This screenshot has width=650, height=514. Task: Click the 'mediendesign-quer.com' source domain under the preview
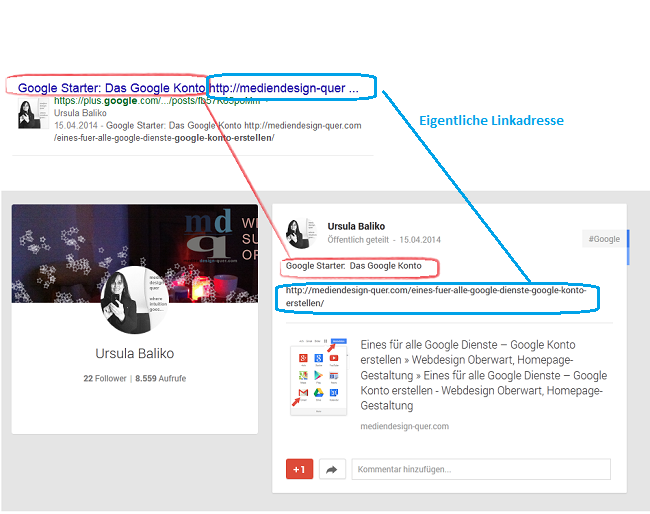405,427
